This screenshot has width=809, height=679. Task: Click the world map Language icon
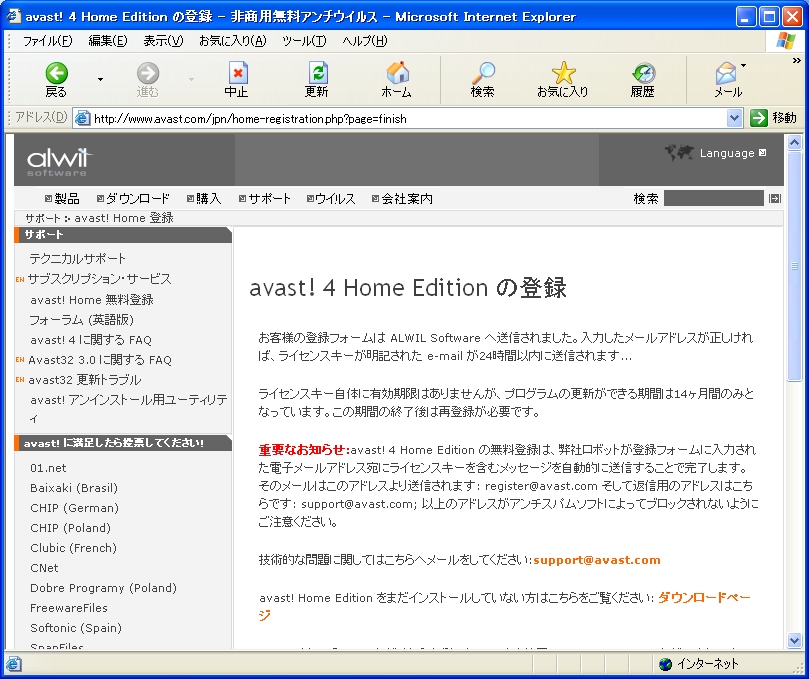point(679,152)
